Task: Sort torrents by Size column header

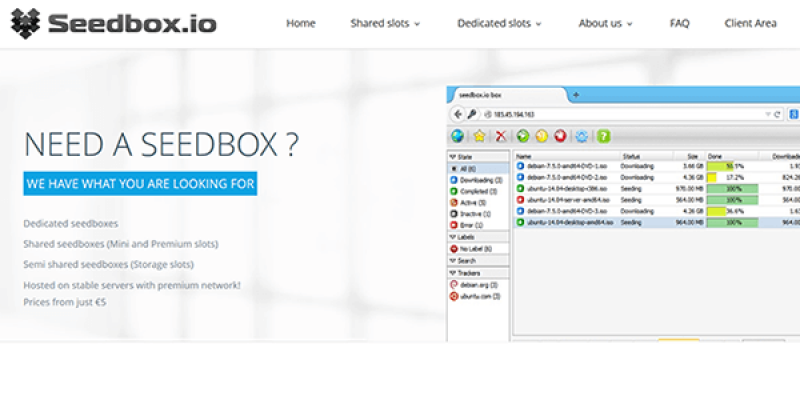Action: coord(690,157)
